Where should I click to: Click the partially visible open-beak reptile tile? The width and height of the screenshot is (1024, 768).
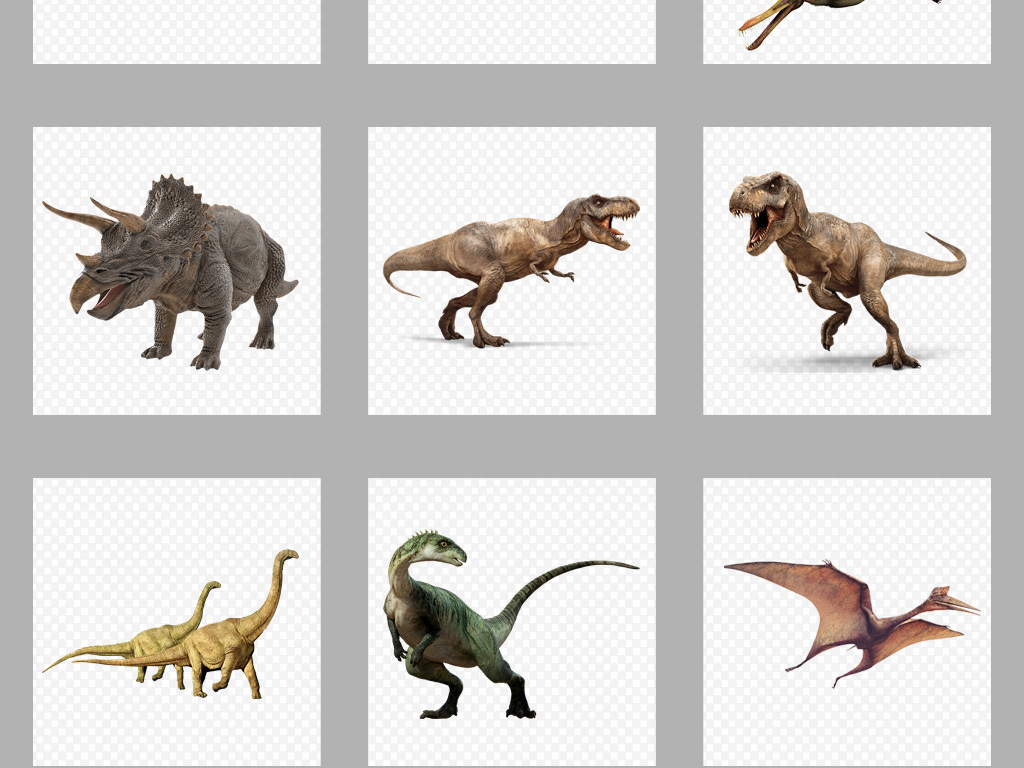[846, 30]
